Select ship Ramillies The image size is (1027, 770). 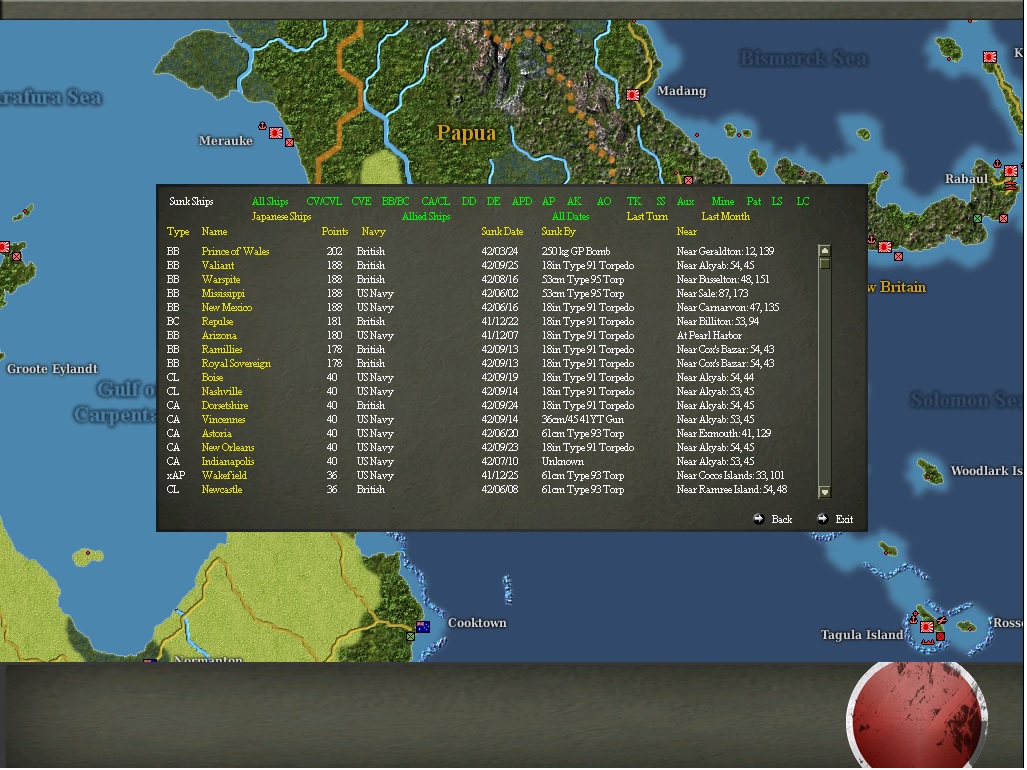tap(221, 349)
